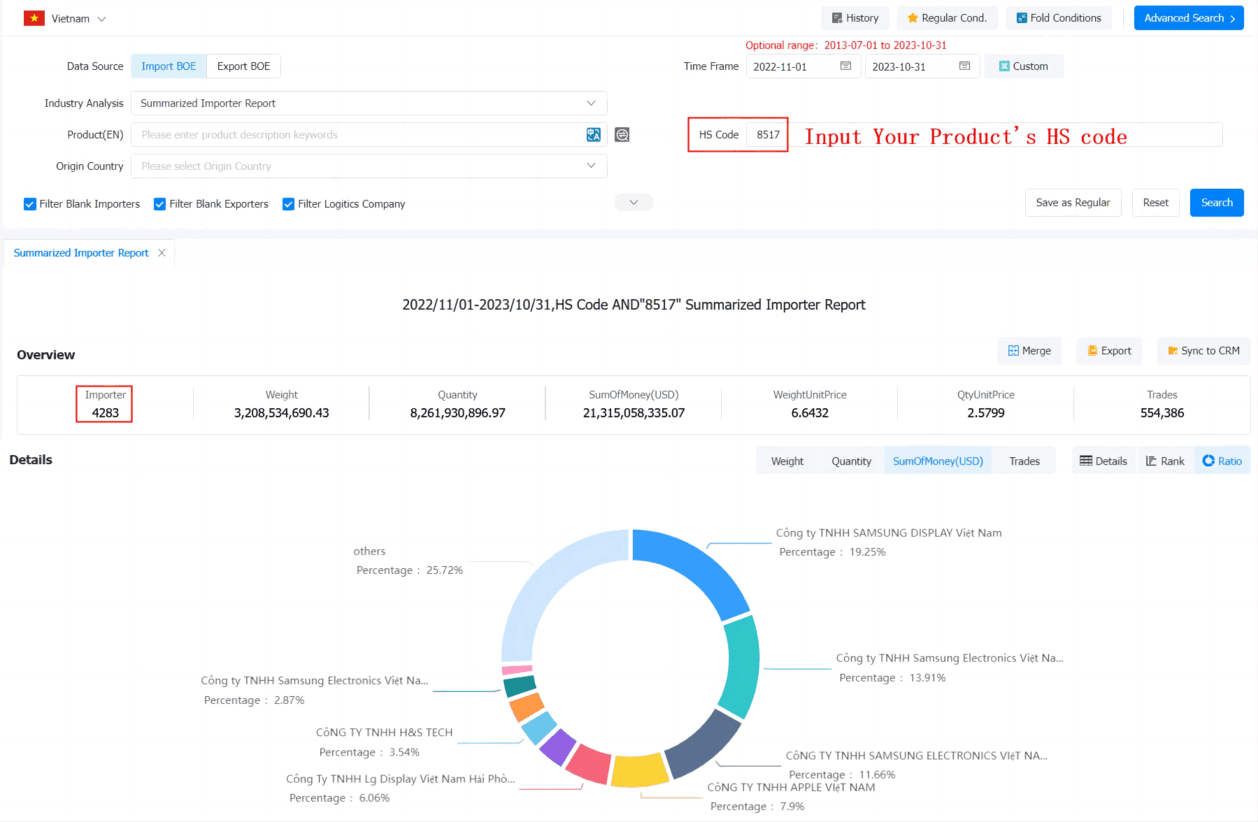1258x822 pixels.
Task: Click QtyUnitPrice value 2.5799
Action: [x=985, y=413]
